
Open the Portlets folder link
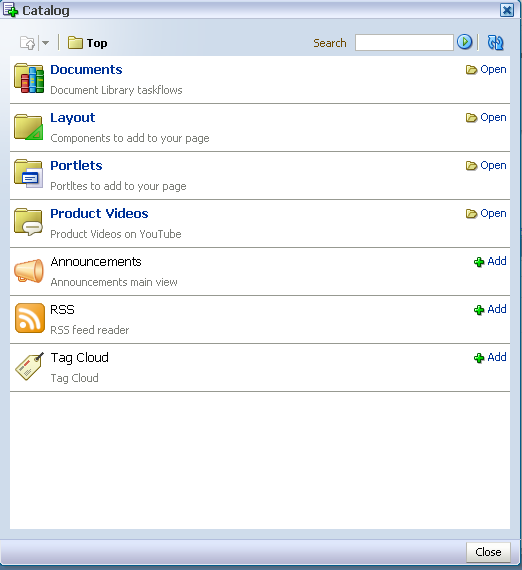486,165
